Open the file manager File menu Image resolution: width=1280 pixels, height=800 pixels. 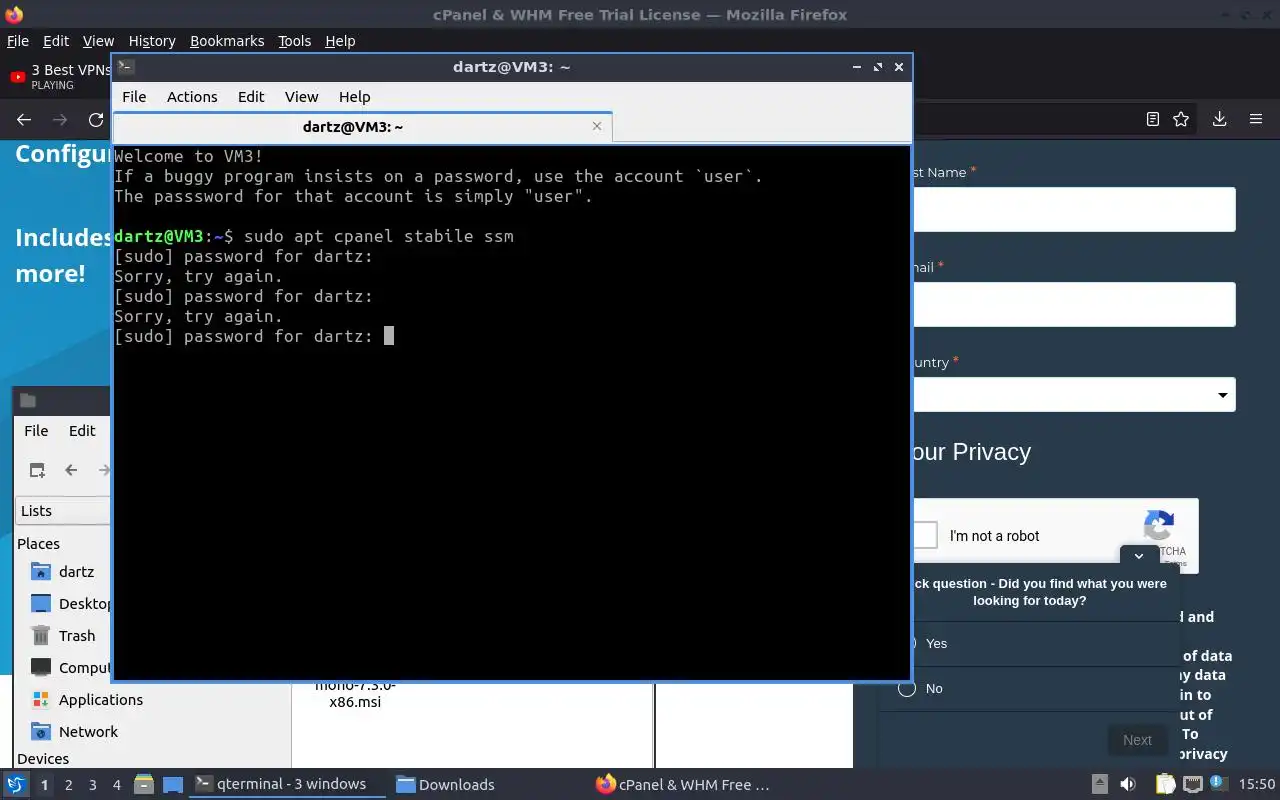(x=36, y=430)
